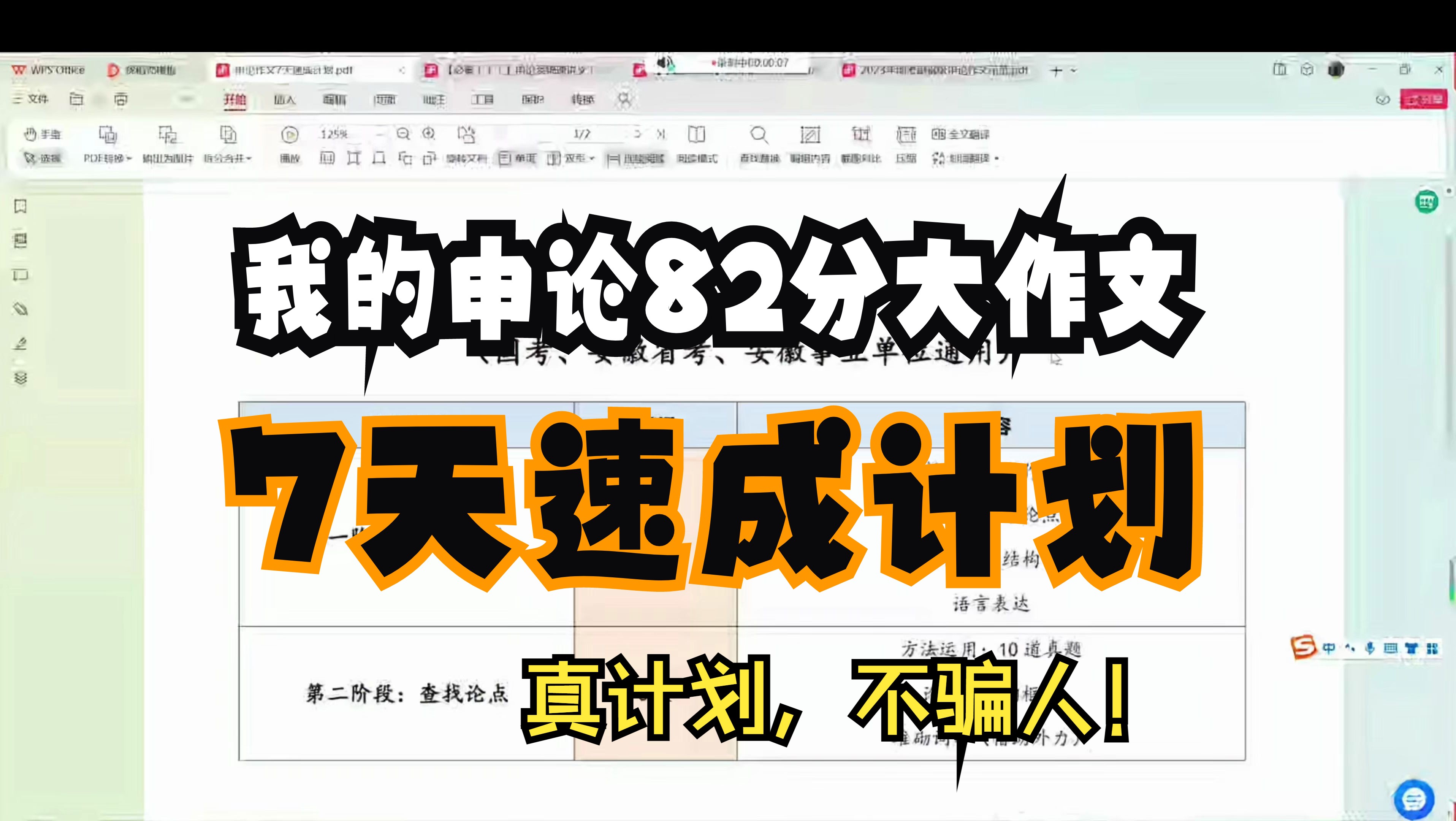The image size is (1456, 821).
Task: Select the 转换 ribbon tab
Action: pyautogui.click(x=583, y=100)
